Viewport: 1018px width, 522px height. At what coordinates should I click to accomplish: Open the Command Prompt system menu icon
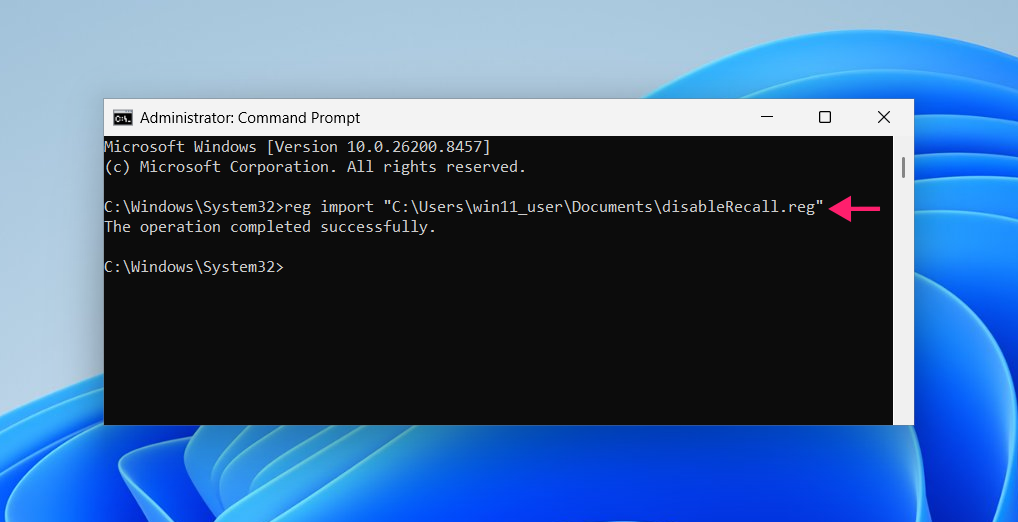(123, 118)
